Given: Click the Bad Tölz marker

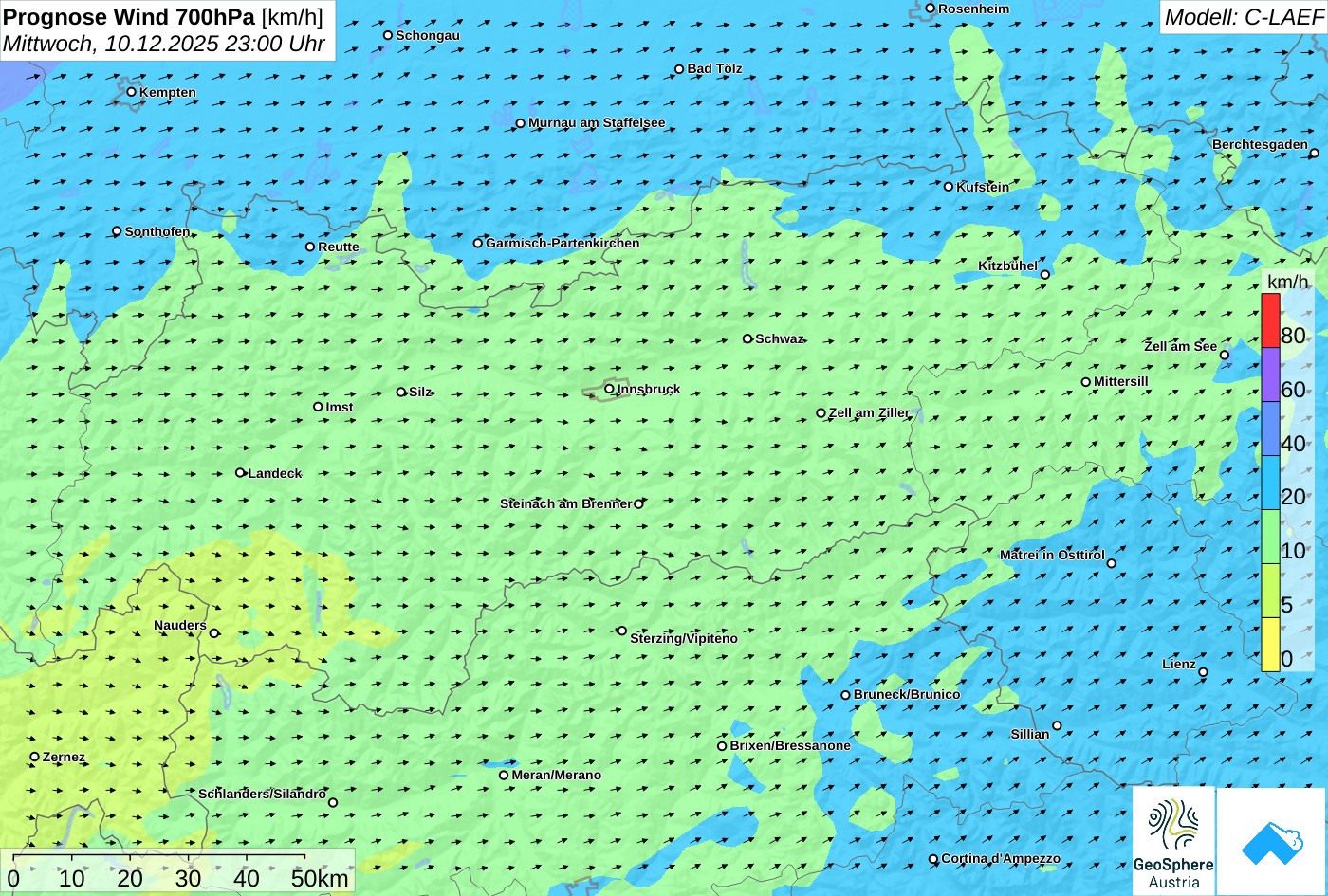Looking at the screenshot, I should tap(679, 69).
